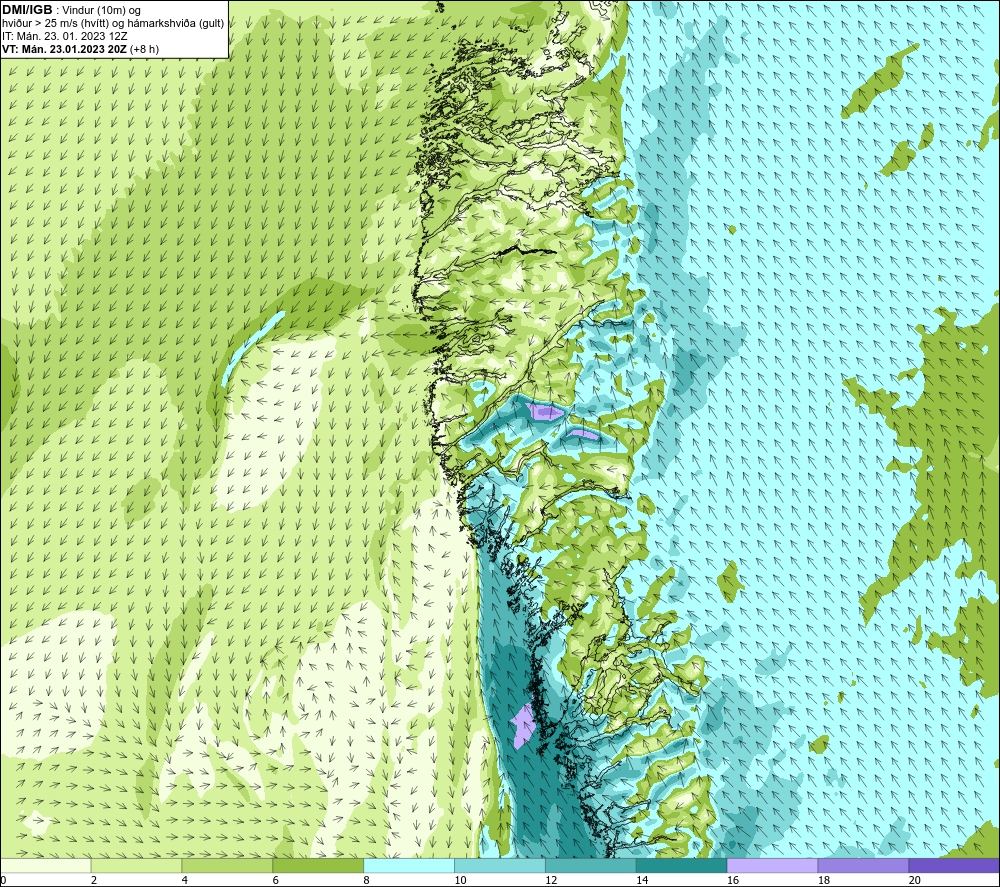
Task: Click the light purple 16–18 m/s legend swatch
Action: (772, 866)
